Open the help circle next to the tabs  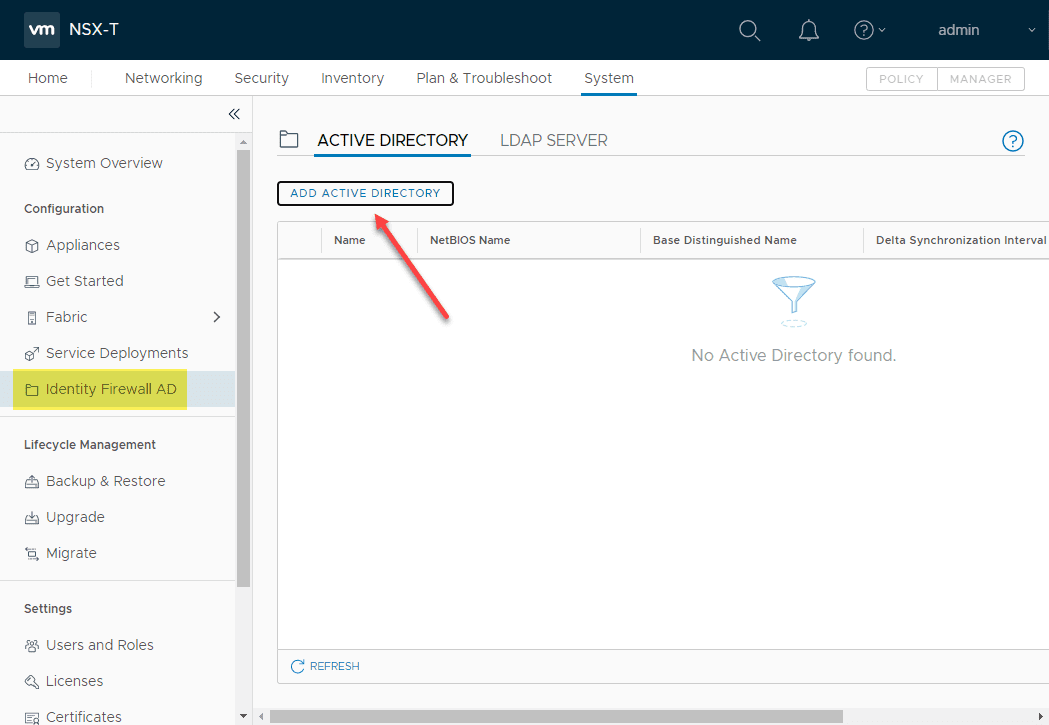tap(1013, 141)
